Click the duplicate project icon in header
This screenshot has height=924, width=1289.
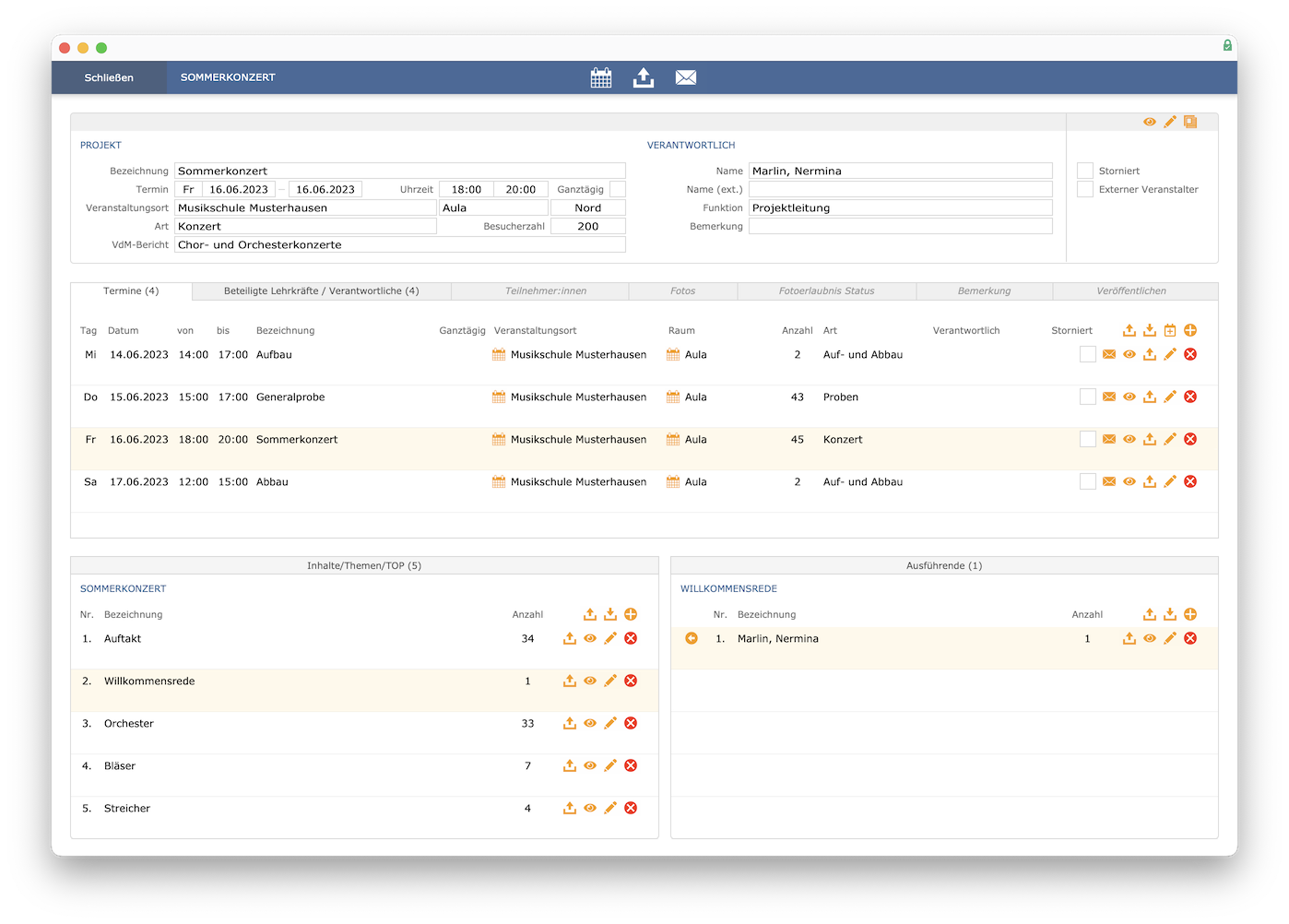pos(1190,122)
